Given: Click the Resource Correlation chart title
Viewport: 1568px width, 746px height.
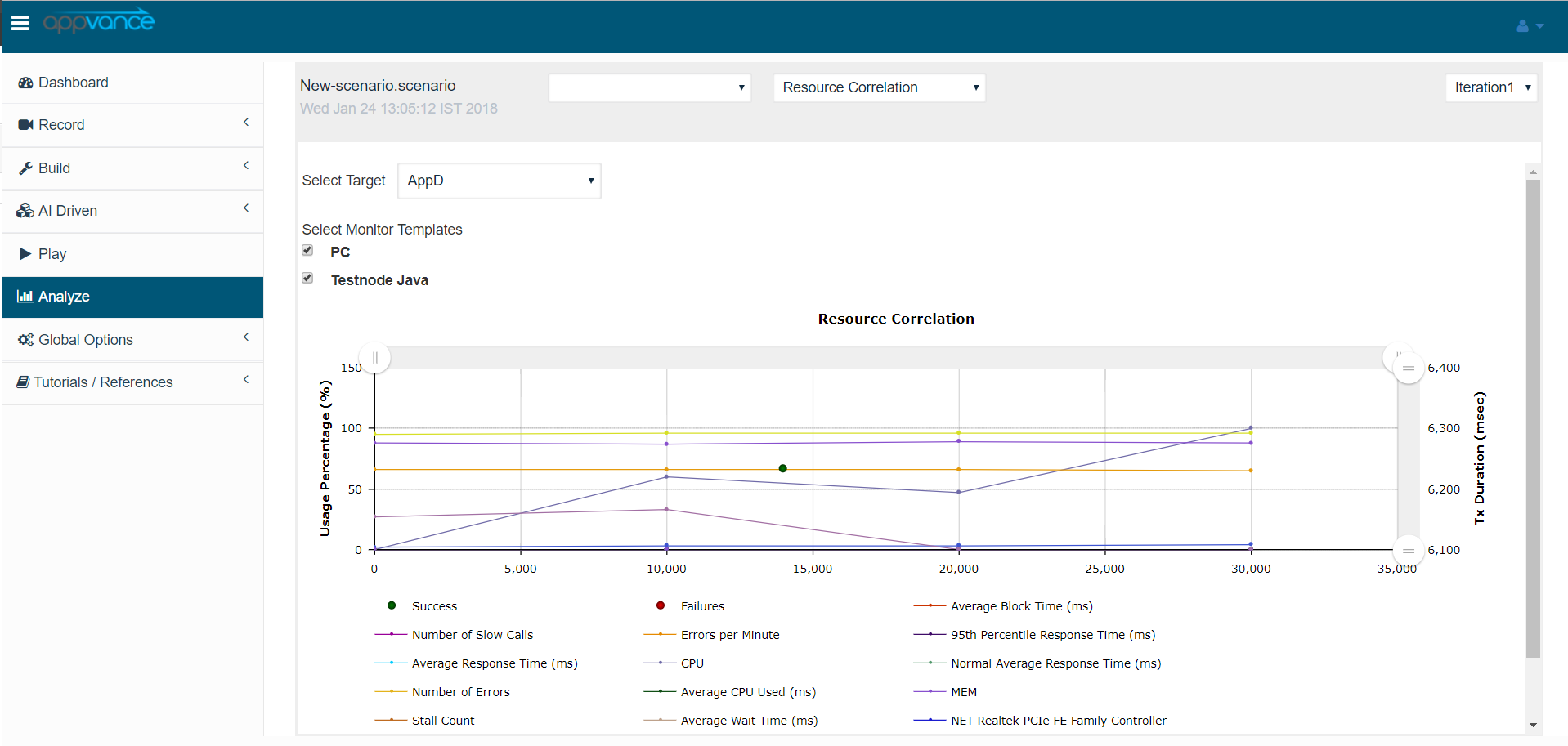Looking at the screenshot, I should coord(896,319).
